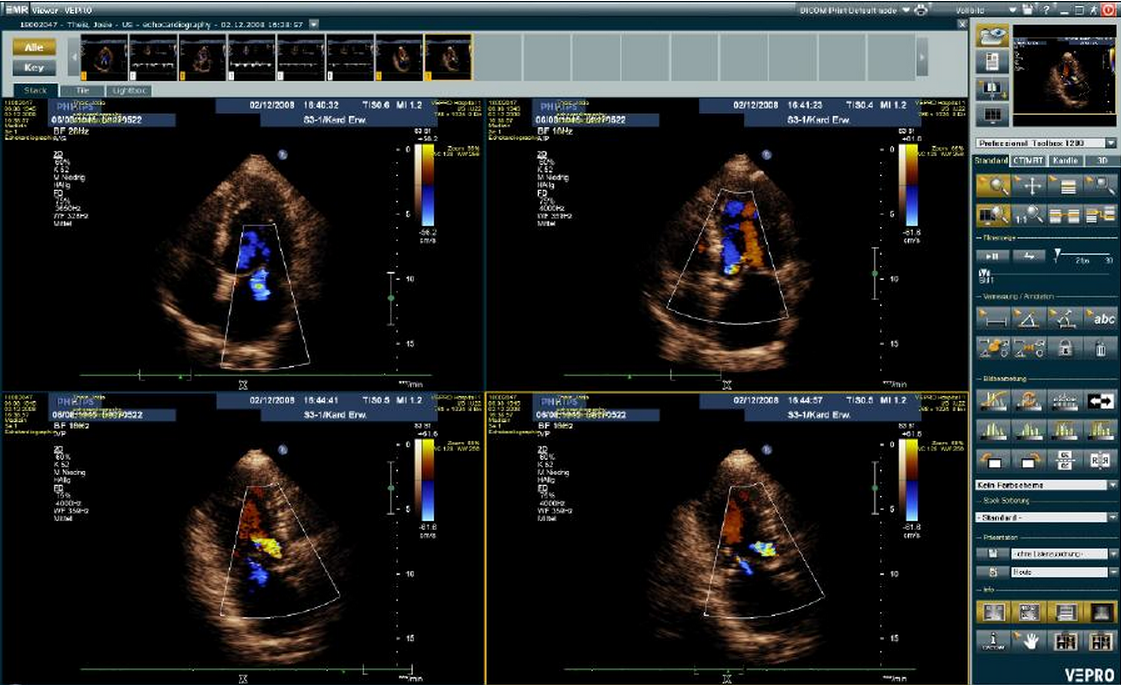Click the 1:1 zoom icon
The width and height of the screenshot is (1121, 685).
pyautogui.click(x=1029, y=215)
